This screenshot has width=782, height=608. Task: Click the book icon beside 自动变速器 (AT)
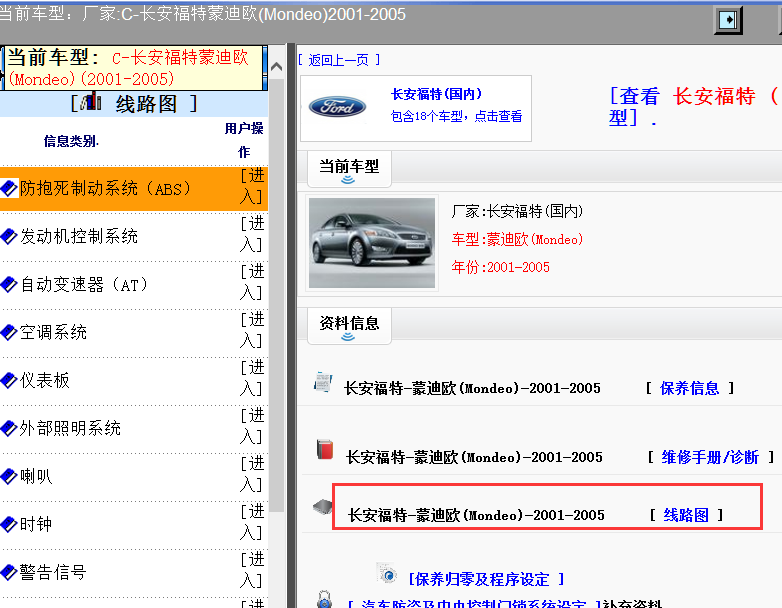pos(9,285)
